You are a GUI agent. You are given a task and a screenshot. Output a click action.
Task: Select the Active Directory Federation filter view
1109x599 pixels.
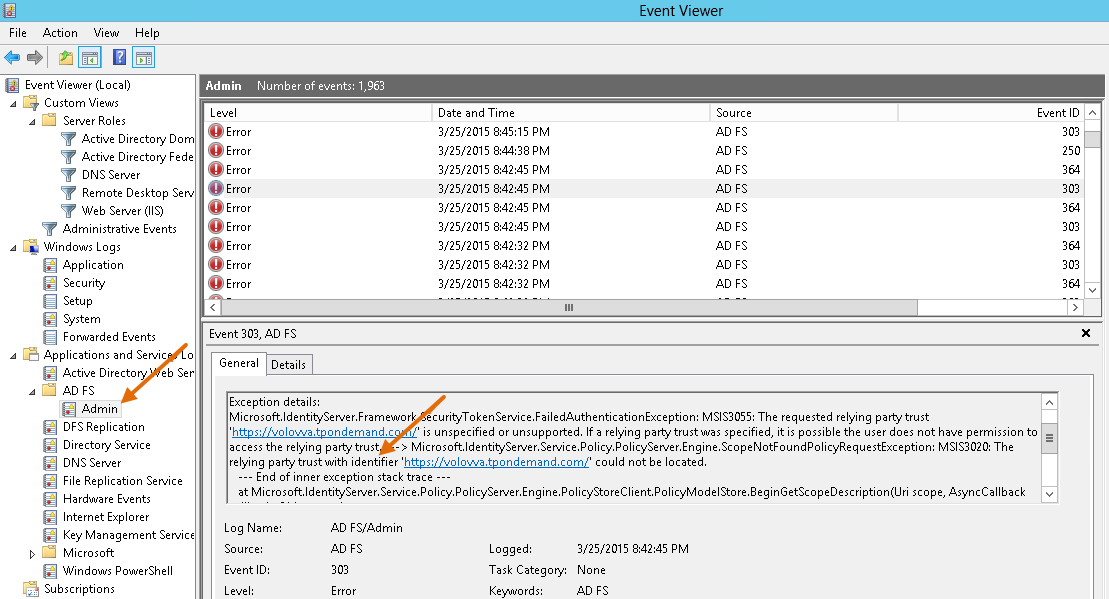[137, 157]
